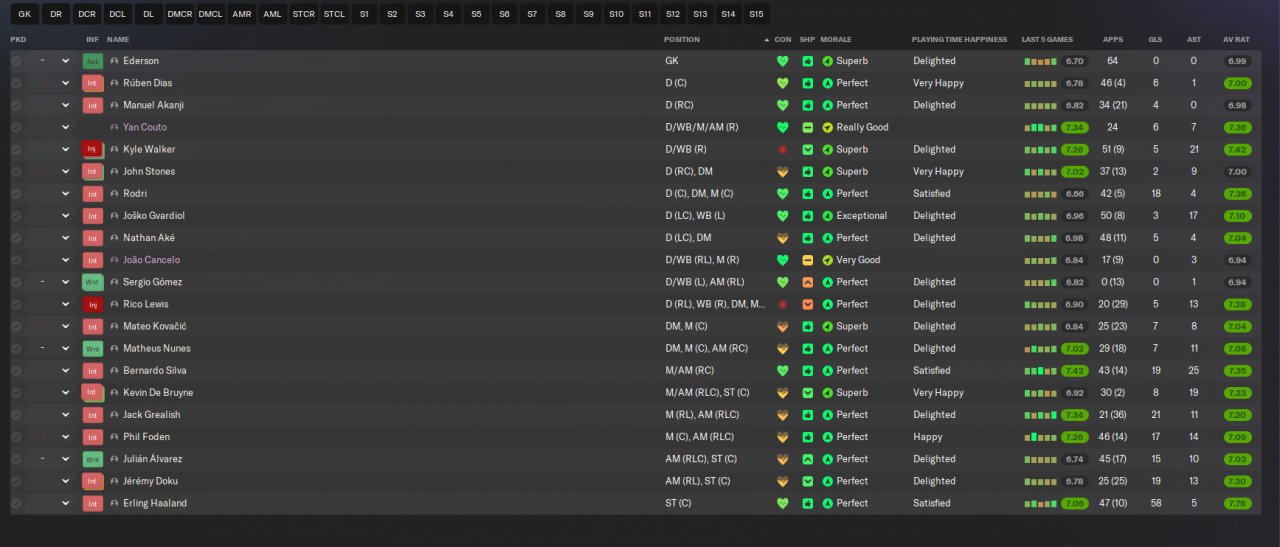Toggle the picked checkmark for Rúben Dias
The width and height of the screenshot is (1280, 547).
click(x=16, y=83)
